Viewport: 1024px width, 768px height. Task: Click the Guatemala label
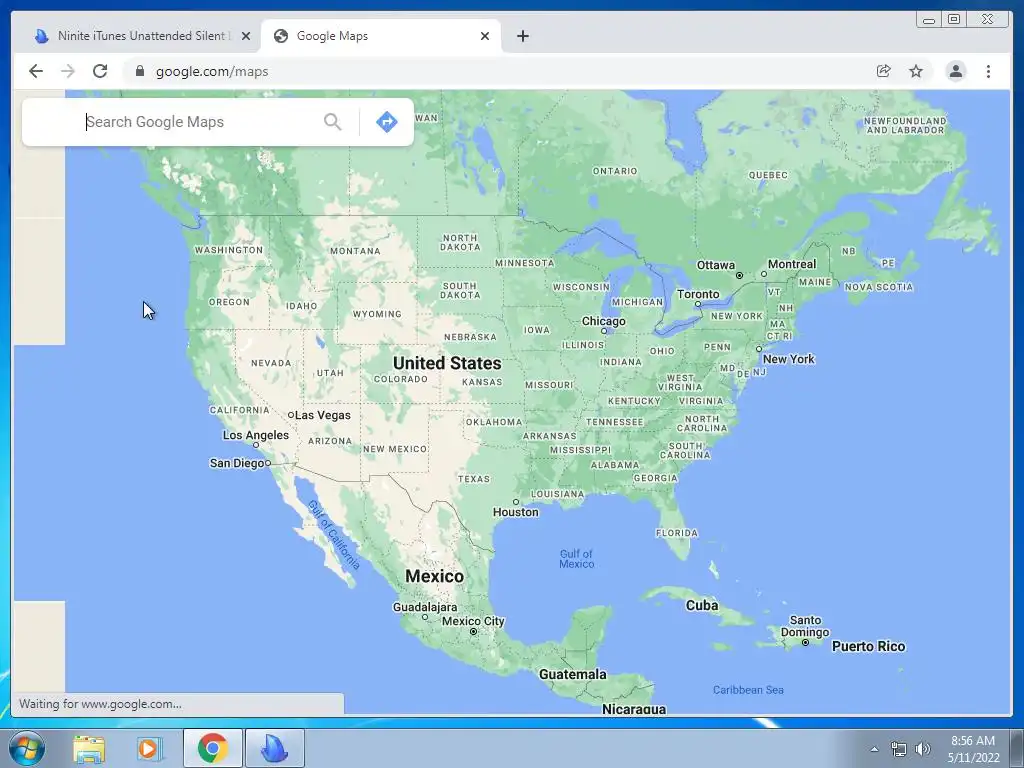click(572, 674)
